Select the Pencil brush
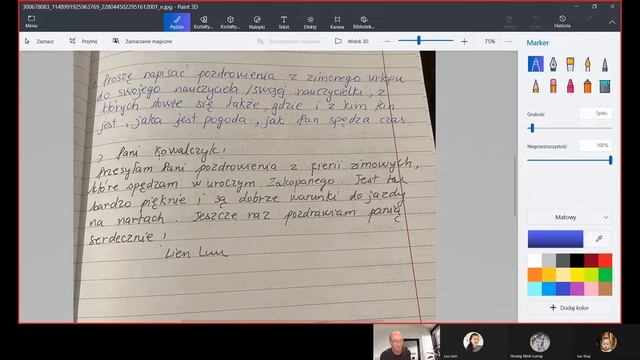 pos(536,86)
